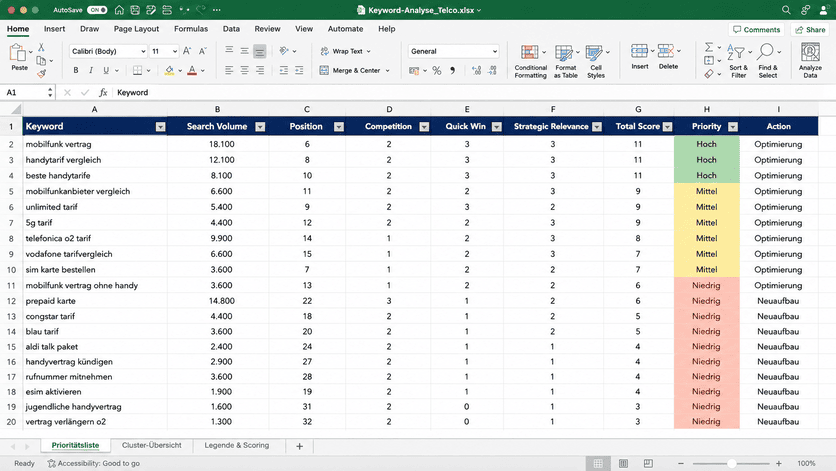Viewport: 836px width, 471px height.
Task: Click Accessibility: Good to go status
Action: click(x=93, y=464)
